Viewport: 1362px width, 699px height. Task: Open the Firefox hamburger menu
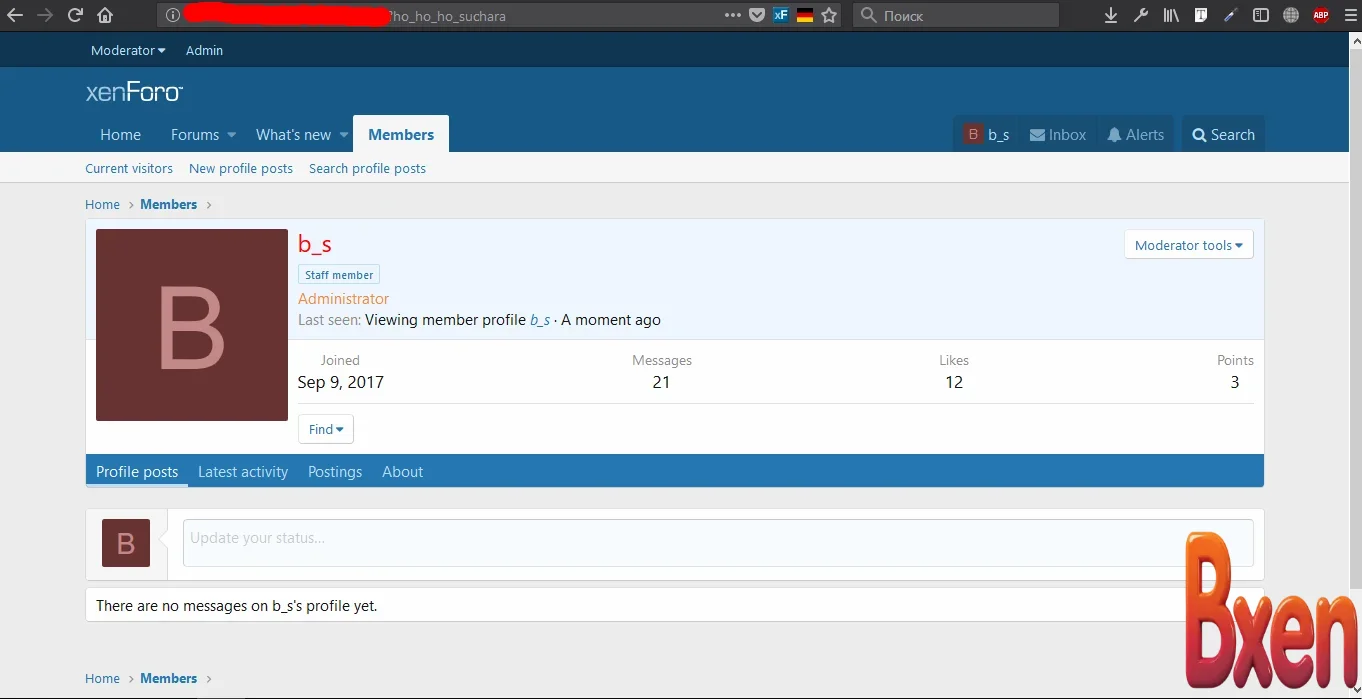pyautogui.click(x=1350, y=15)
